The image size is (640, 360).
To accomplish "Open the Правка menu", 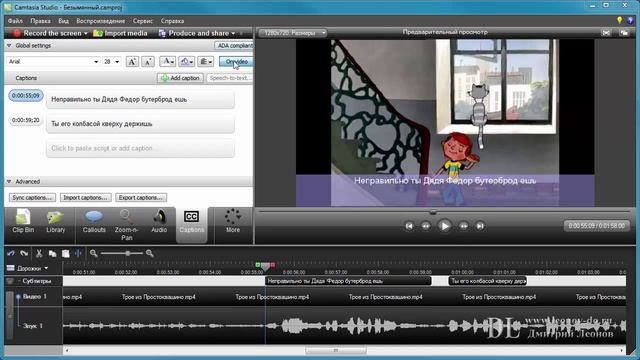I will pyautogui.click(x=40, y=21).
